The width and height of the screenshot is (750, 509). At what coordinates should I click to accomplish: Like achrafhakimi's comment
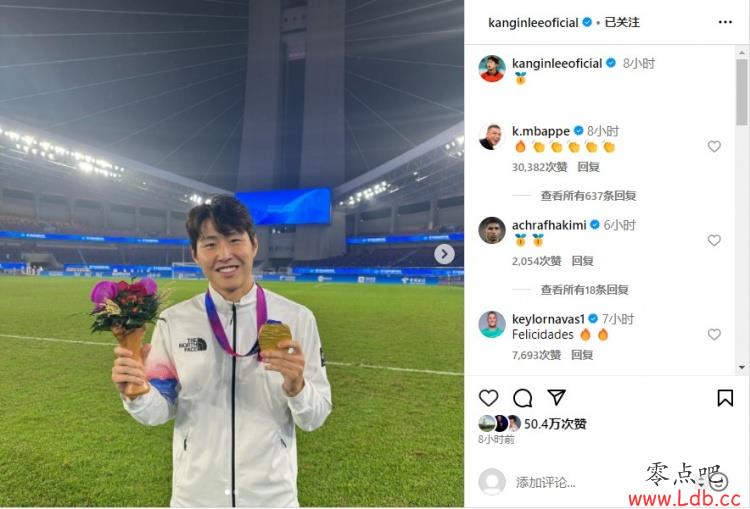(x=714, y=240)
